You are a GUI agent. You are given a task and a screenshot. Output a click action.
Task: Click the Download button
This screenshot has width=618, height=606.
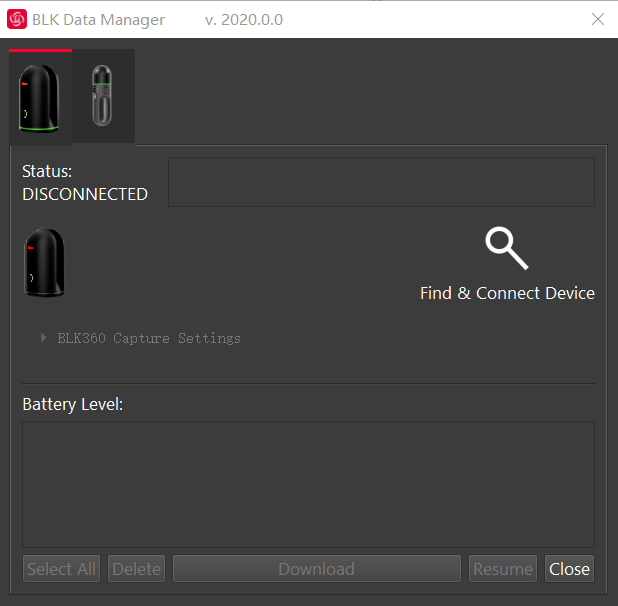click(317, 569)
